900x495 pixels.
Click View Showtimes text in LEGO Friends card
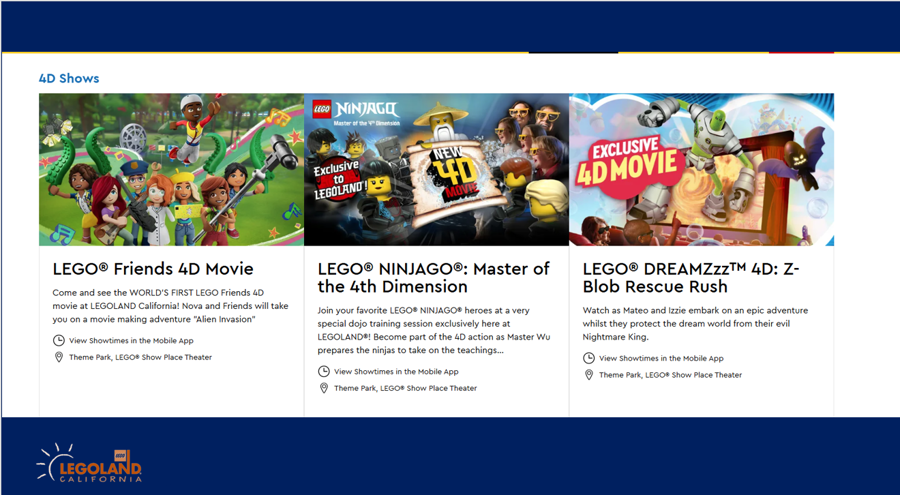131,341
